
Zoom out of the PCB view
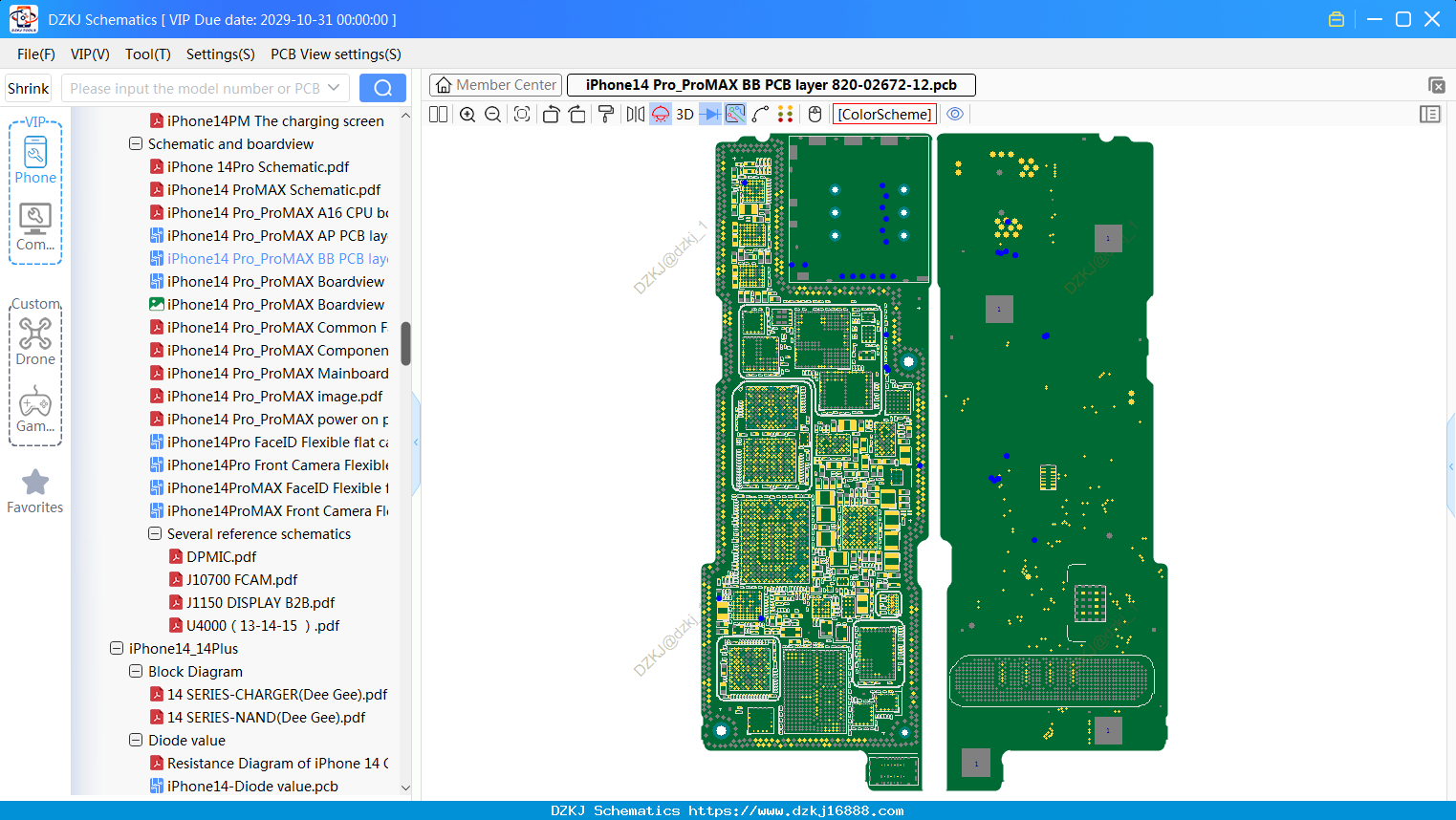[493, 115]
